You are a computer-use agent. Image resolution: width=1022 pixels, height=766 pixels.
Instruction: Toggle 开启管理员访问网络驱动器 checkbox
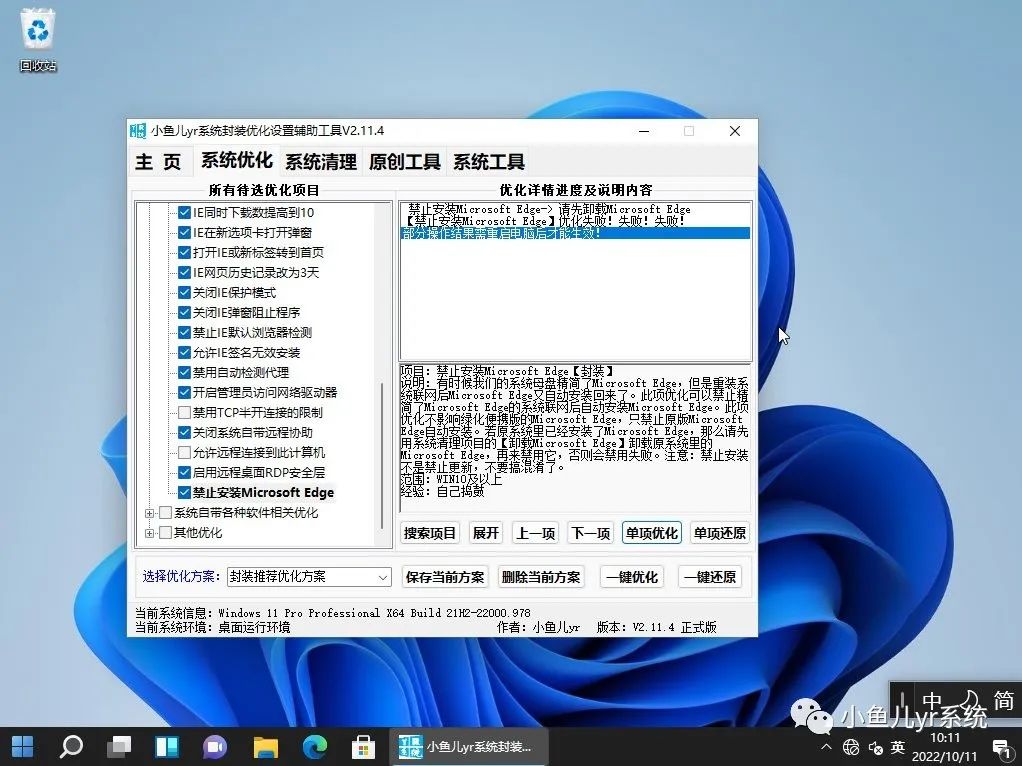click(x=184, y=392)
